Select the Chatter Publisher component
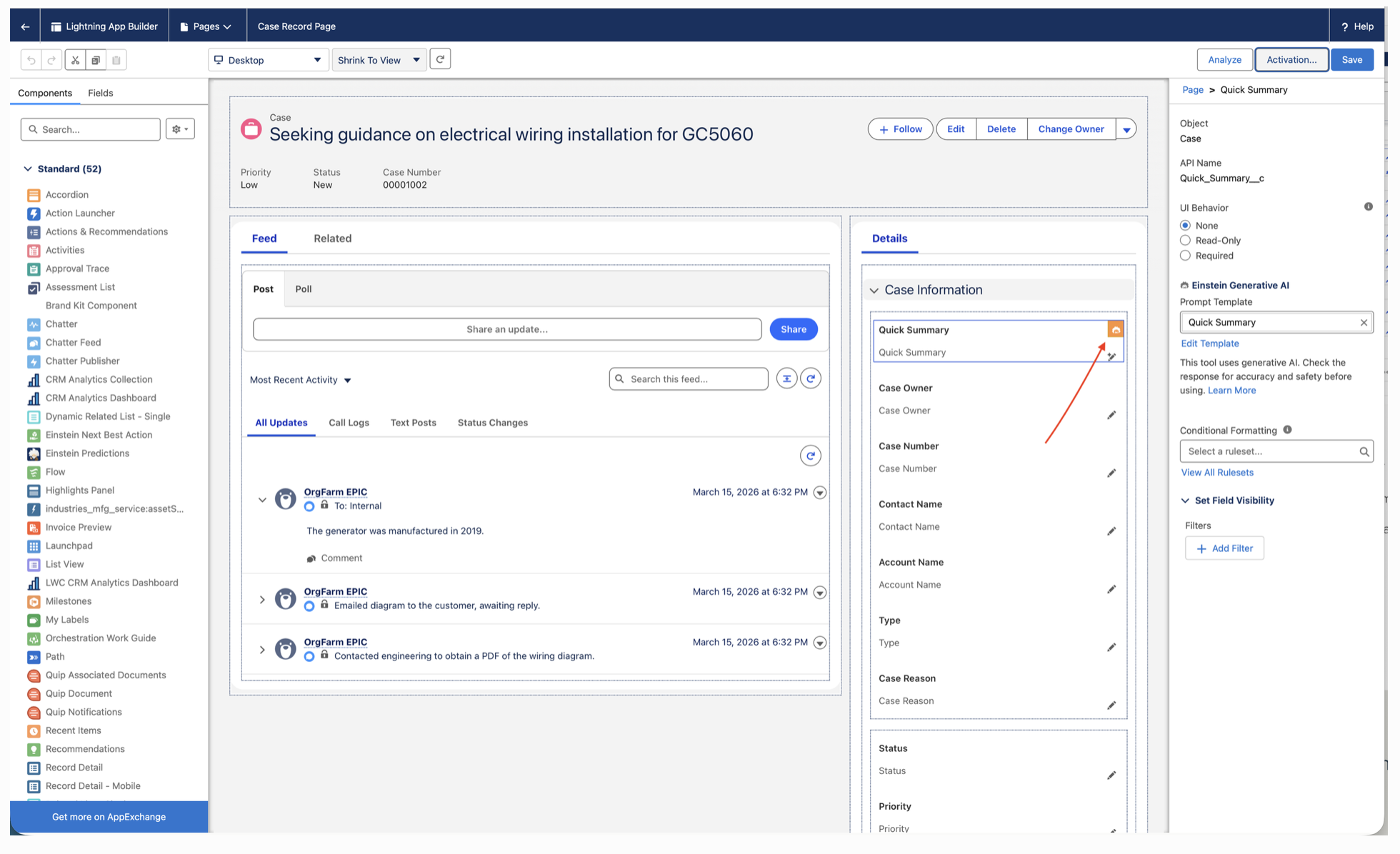 tap(82, 361)
